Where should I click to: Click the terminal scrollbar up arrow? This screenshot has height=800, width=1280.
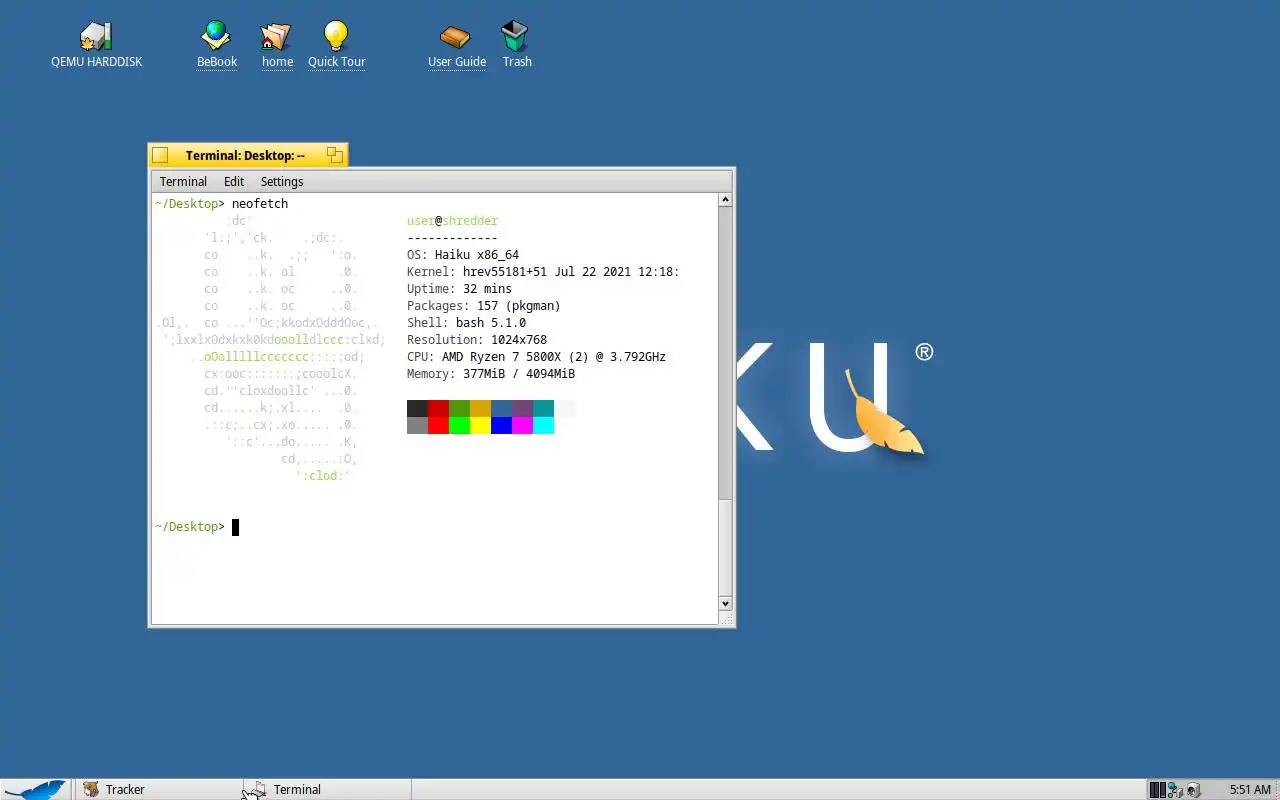pos(726,200)
